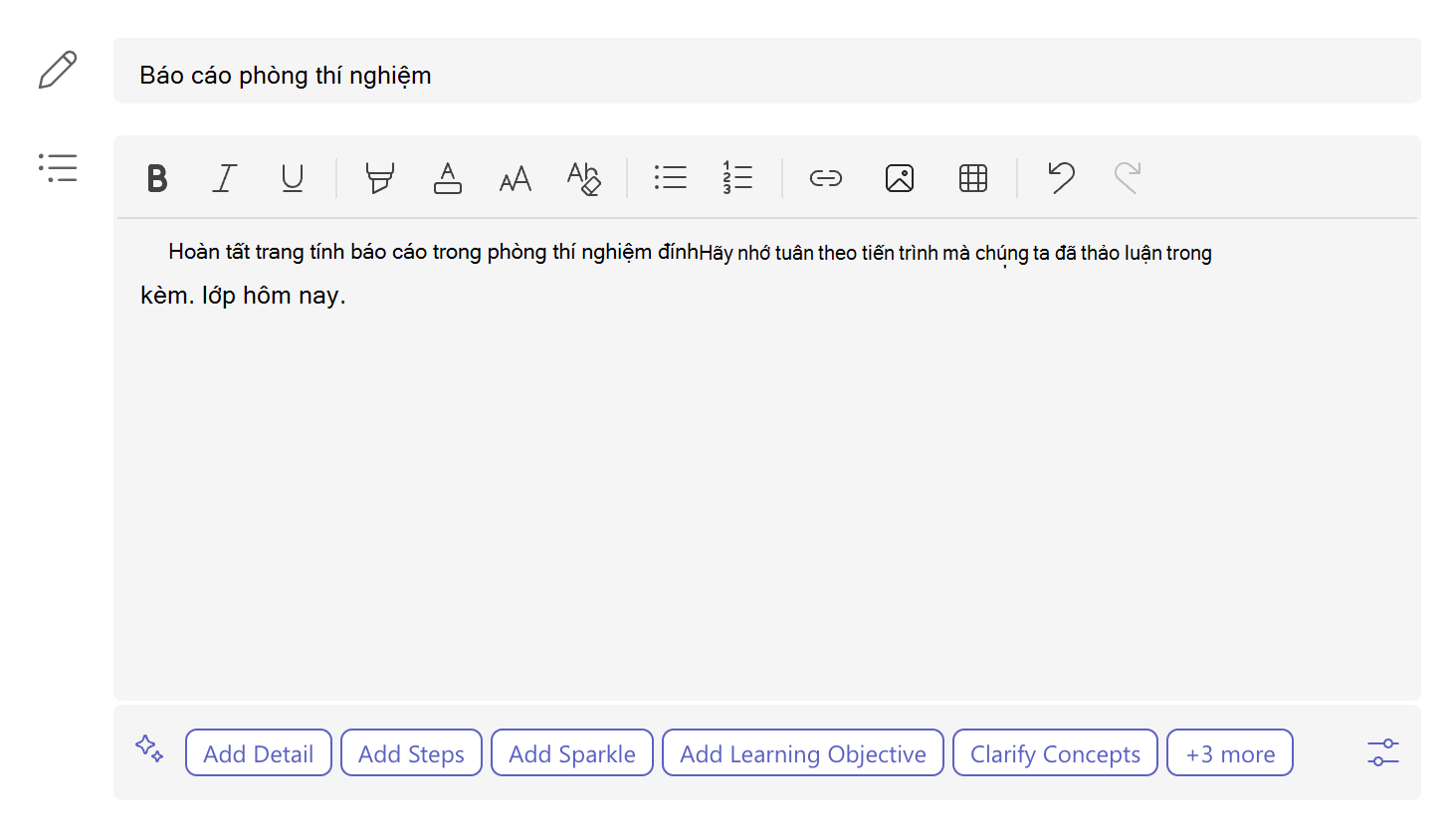
Task: Insert a table
Action: 973,178
